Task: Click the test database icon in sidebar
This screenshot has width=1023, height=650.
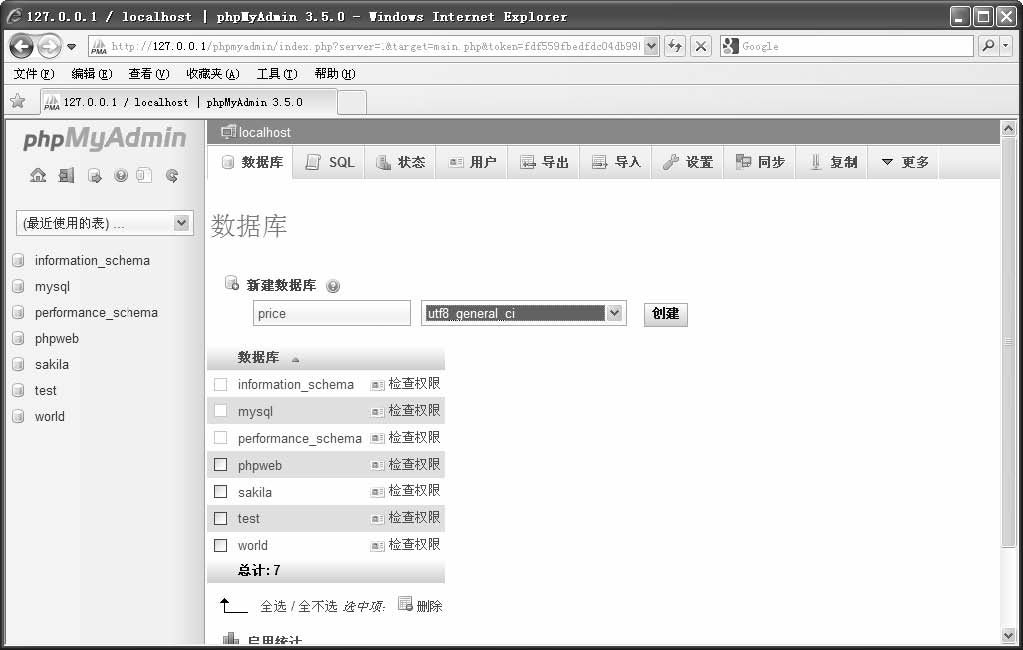Action: pyautogui.click(x=18, y=390)
